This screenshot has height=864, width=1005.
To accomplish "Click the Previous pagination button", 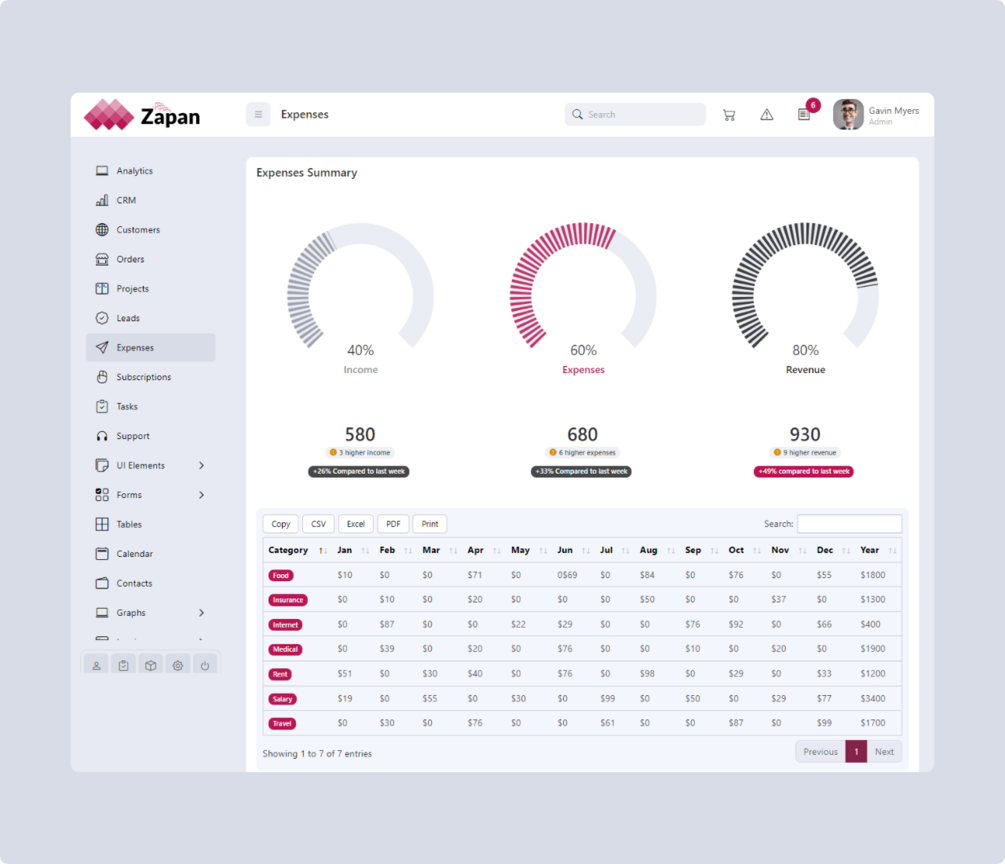I will (x=820, y=752).
